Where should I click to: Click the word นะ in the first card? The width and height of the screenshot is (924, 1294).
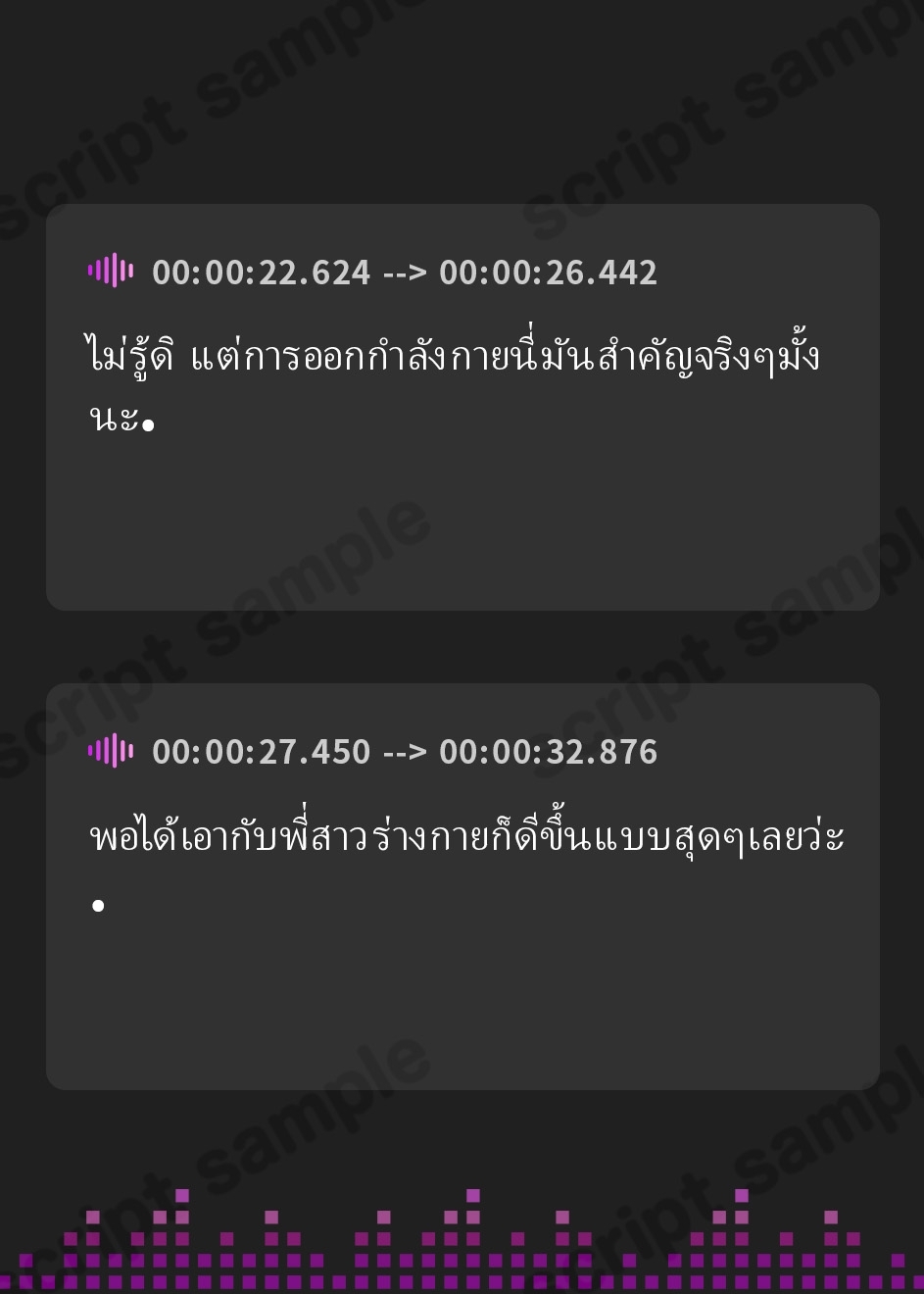tap(114, 420)
